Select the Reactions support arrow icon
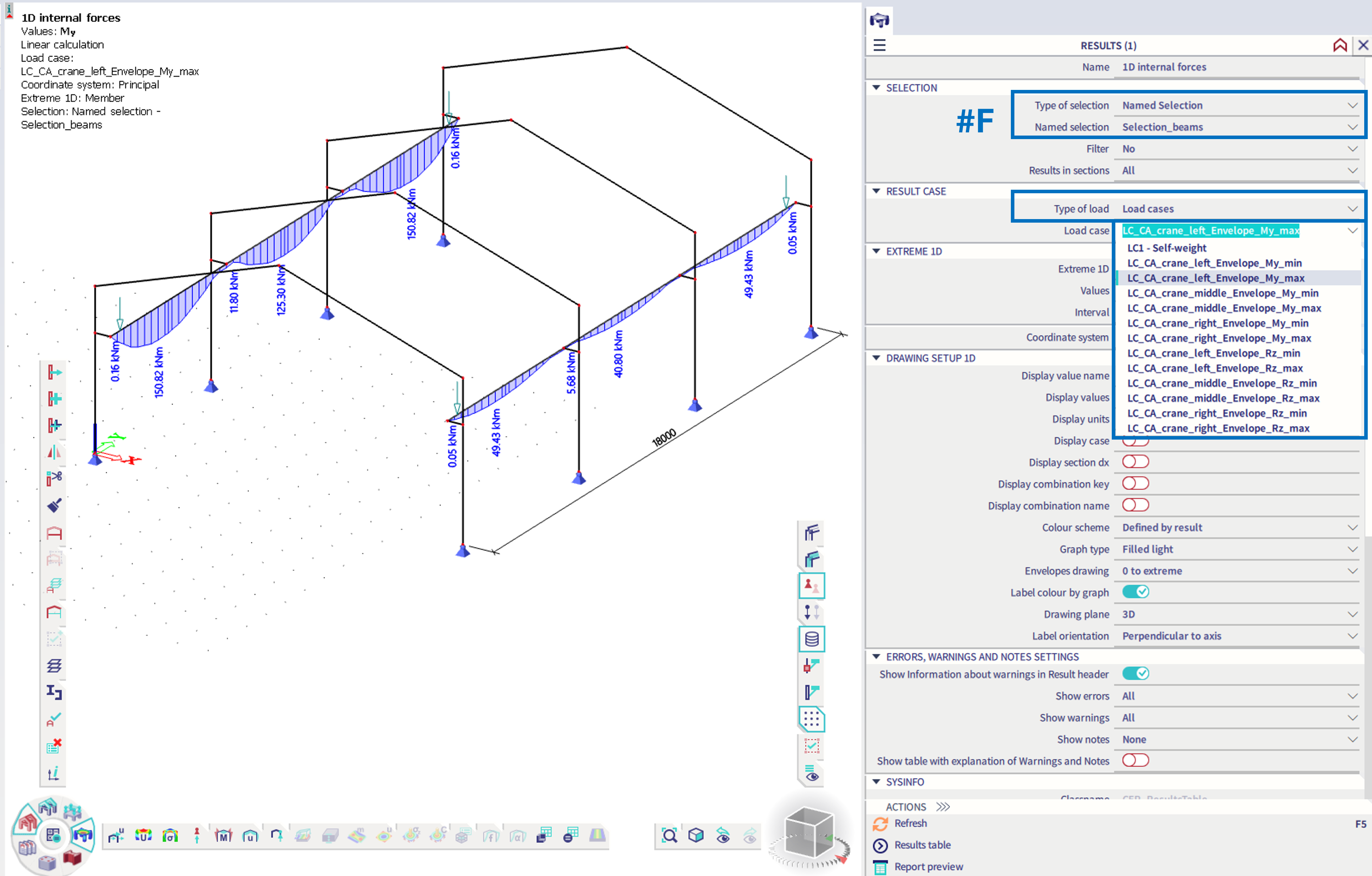1372x876 pixels. (x=197, y=836)
